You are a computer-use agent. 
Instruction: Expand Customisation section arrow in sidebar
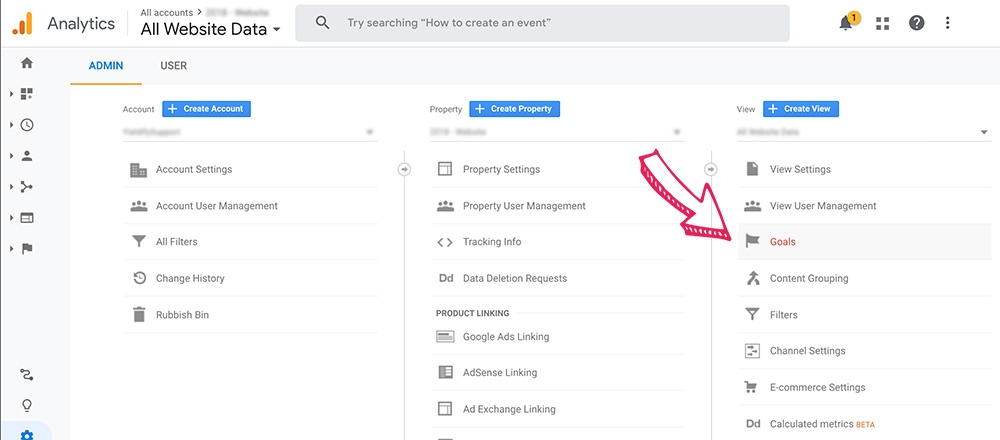click(11, 94)
